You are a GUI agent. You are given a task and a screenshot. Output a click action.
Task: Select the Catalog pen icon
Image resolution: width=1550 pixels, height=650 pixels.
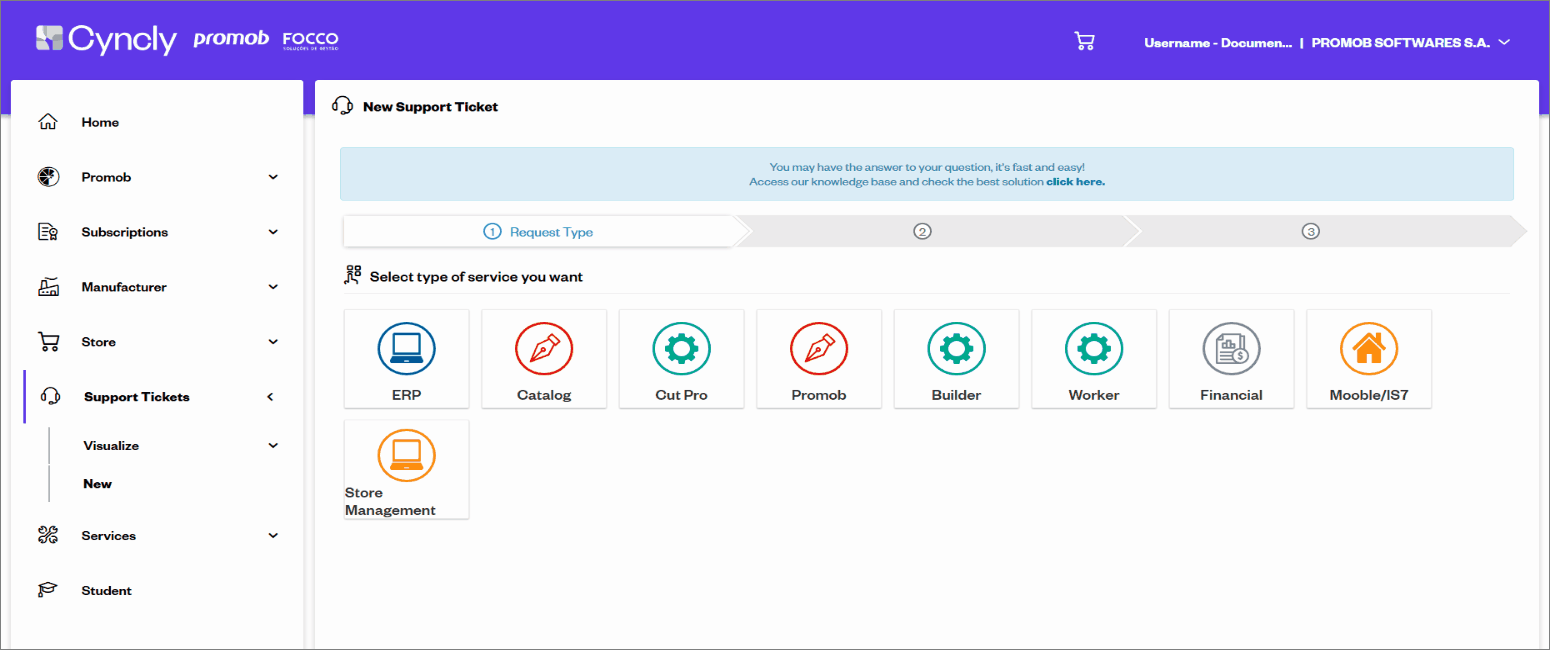coord(544,349)
